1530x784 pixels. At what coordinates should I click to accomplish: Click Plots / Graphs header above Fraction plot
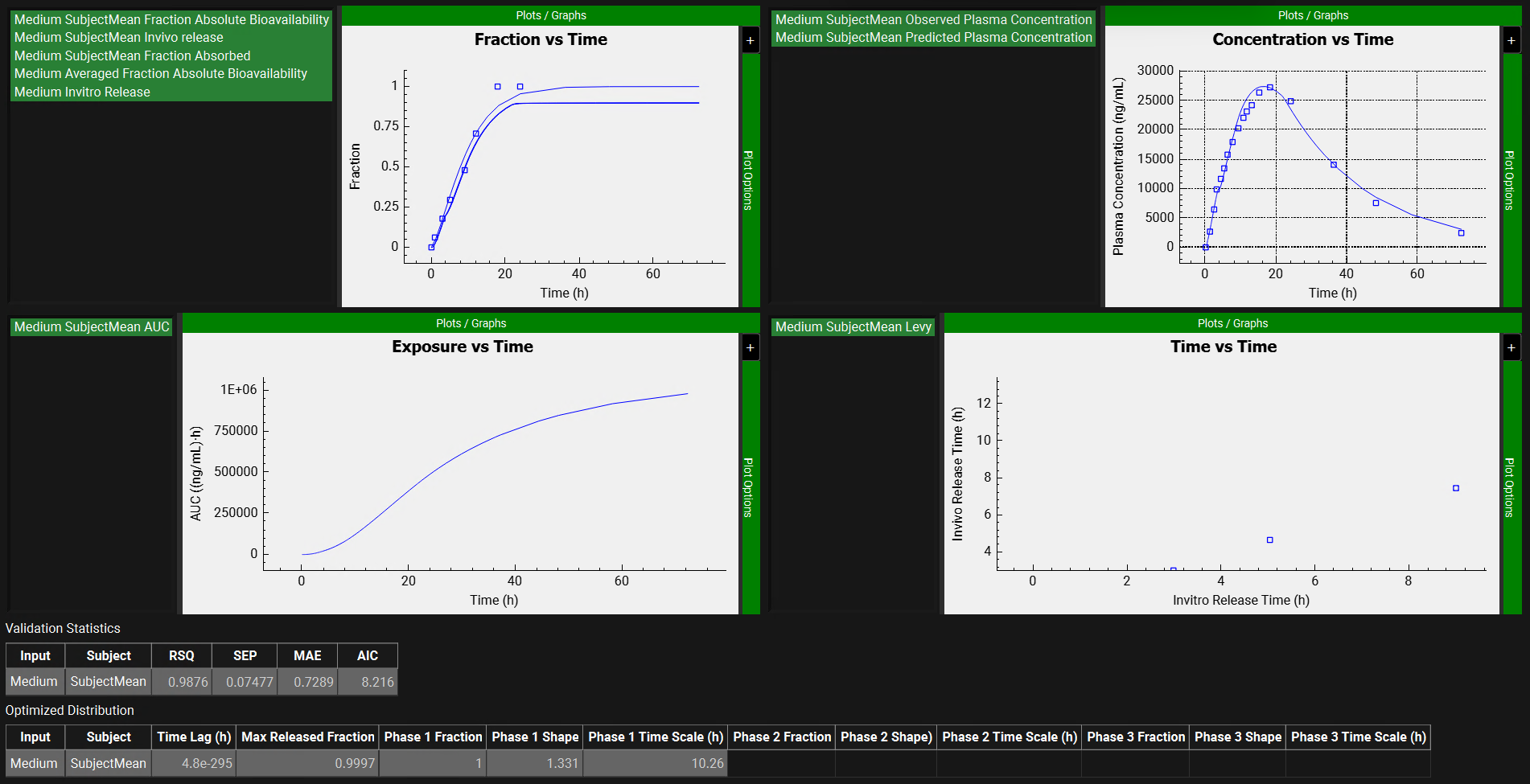(x=551, y=15)
